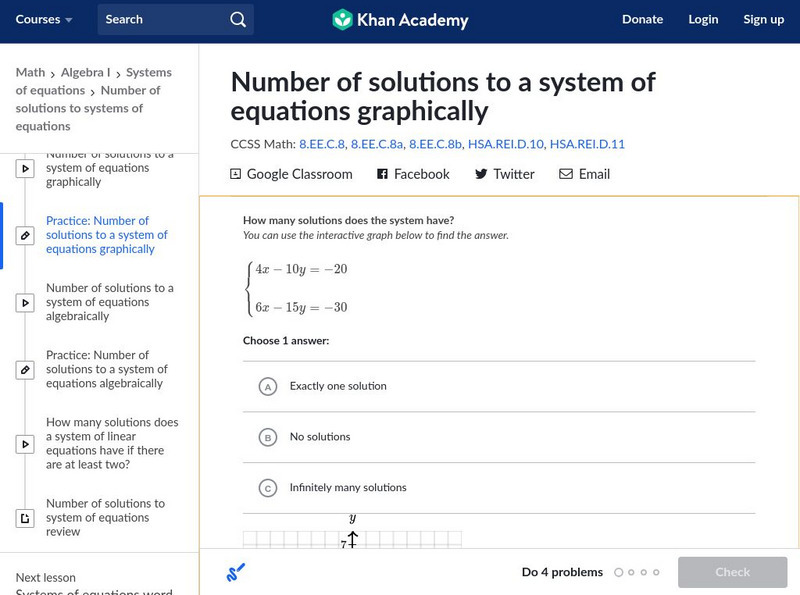Click the video icon for solutions algebraically

26,302
